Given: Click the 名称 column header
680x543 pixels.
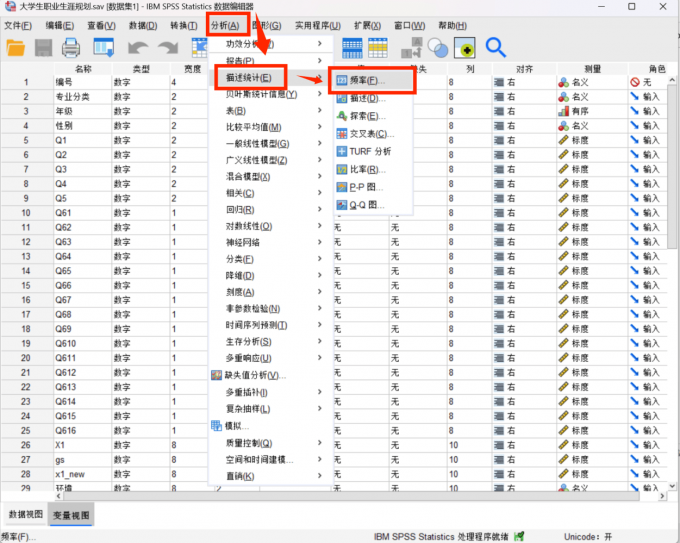Looking at the screenshot, I should [83, 69].
